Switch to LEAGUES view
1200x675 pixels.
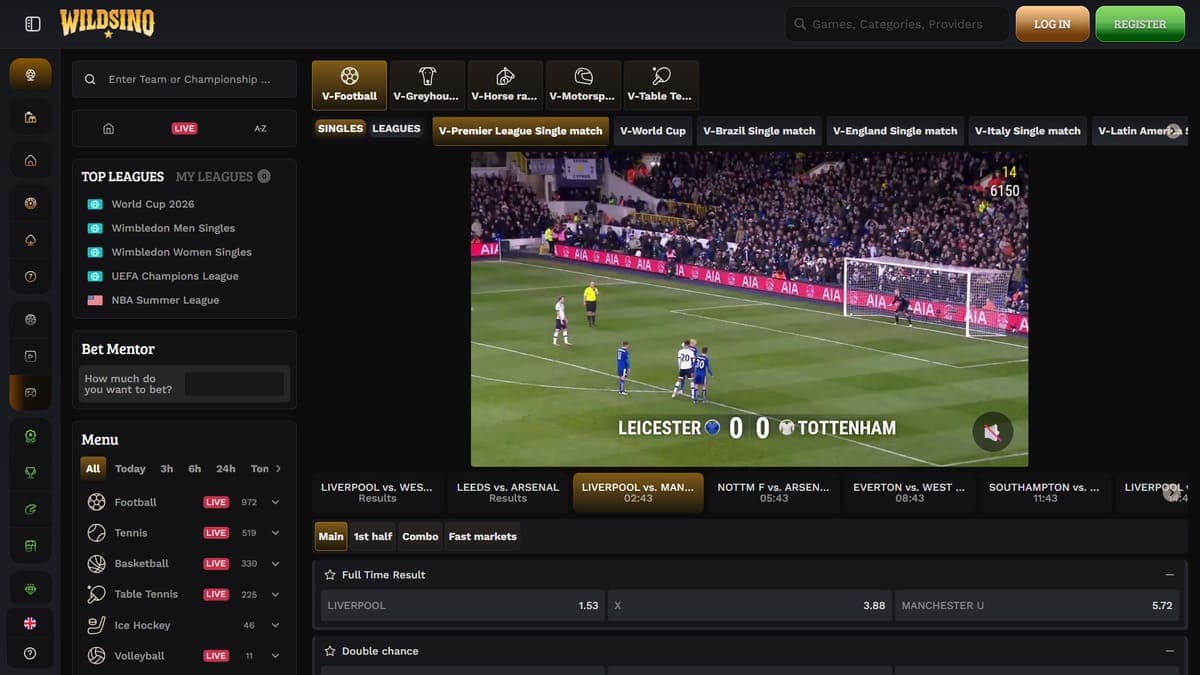click(x=396, y=129)
